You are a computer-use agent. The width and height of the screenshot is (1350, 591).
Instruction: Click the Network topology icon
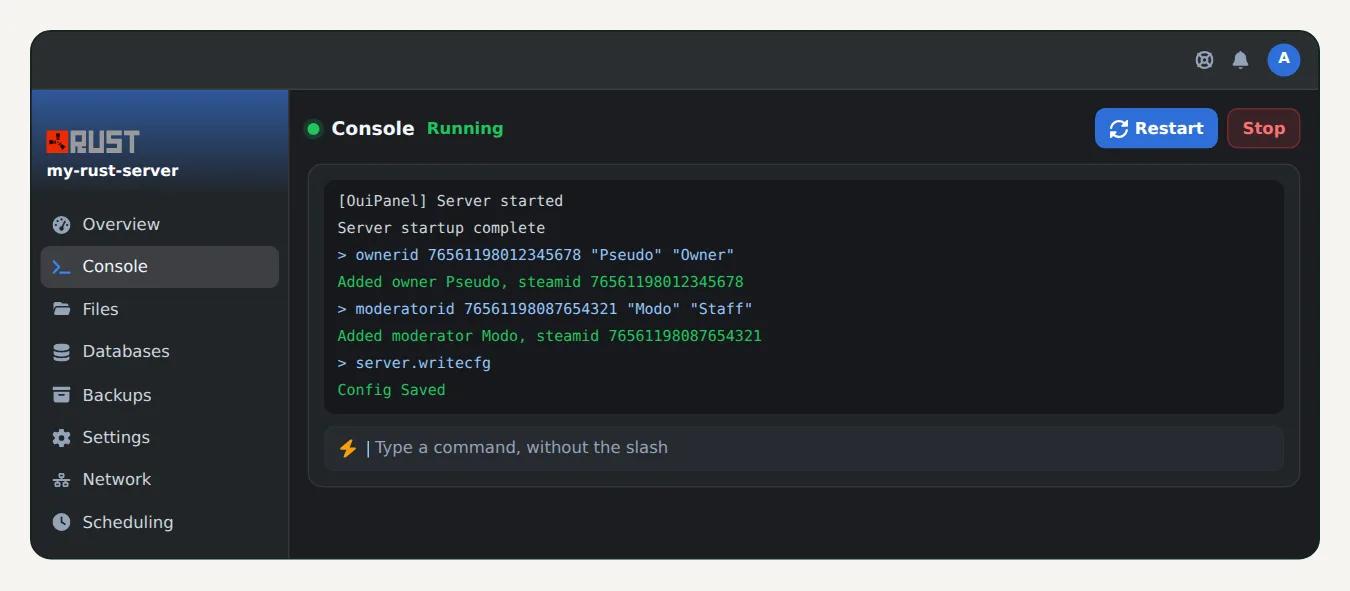(62, 480)
